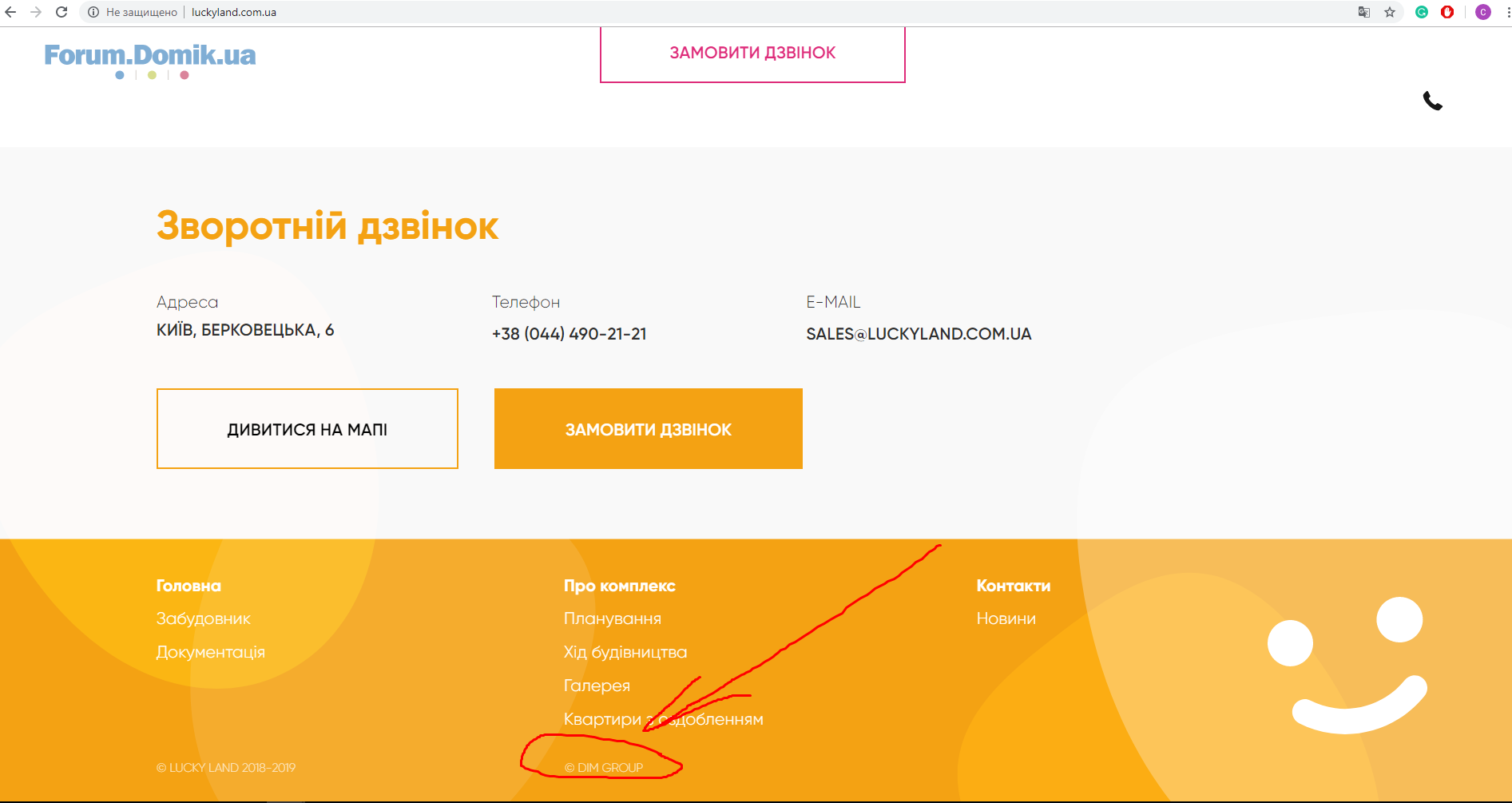Viewport: 1512px width, 803px height.
Task: Click the © DIM GROUP footer link
Action: (604, 768)
